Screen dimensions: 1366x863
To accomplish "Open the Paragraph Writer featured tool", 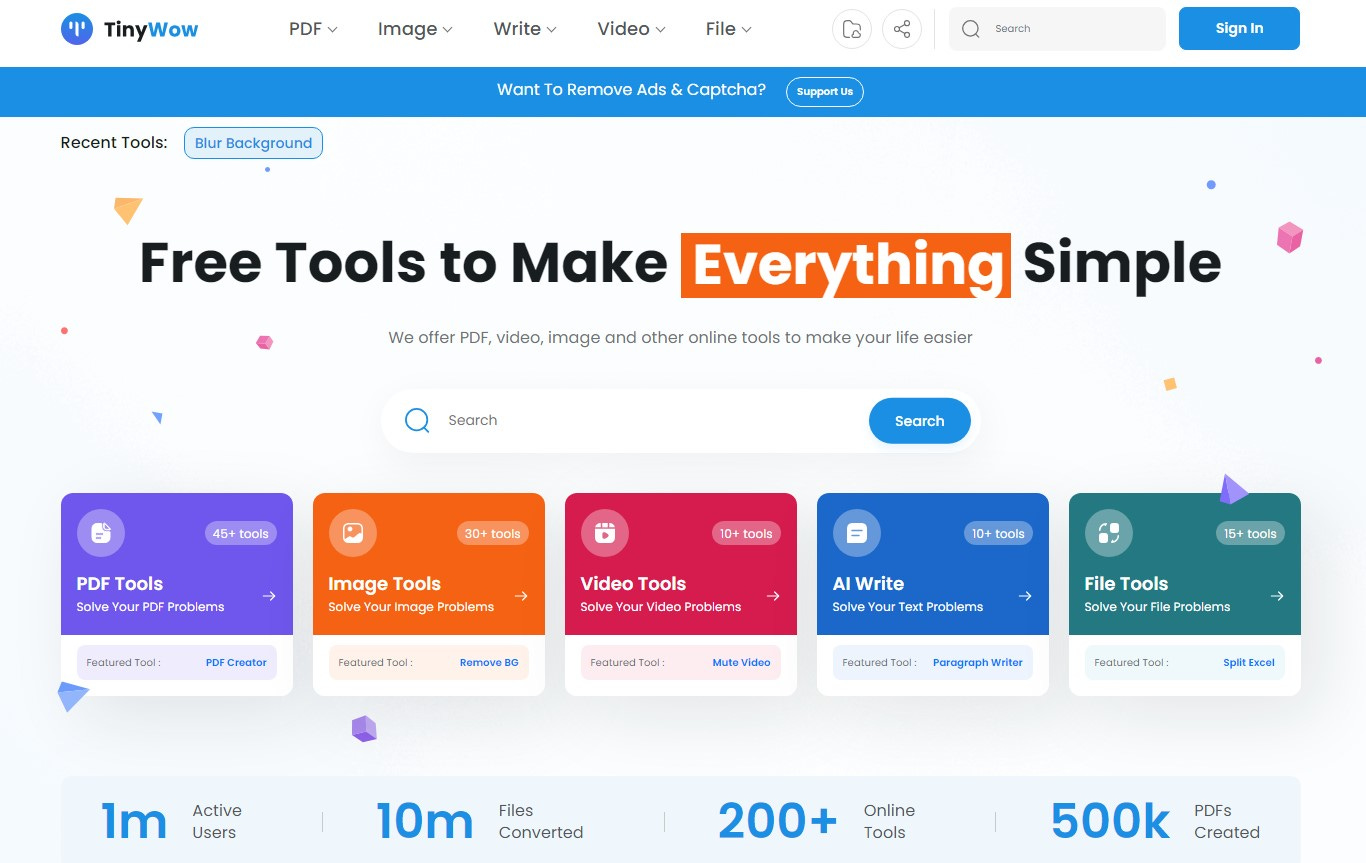I will click(x=978, y=662).
